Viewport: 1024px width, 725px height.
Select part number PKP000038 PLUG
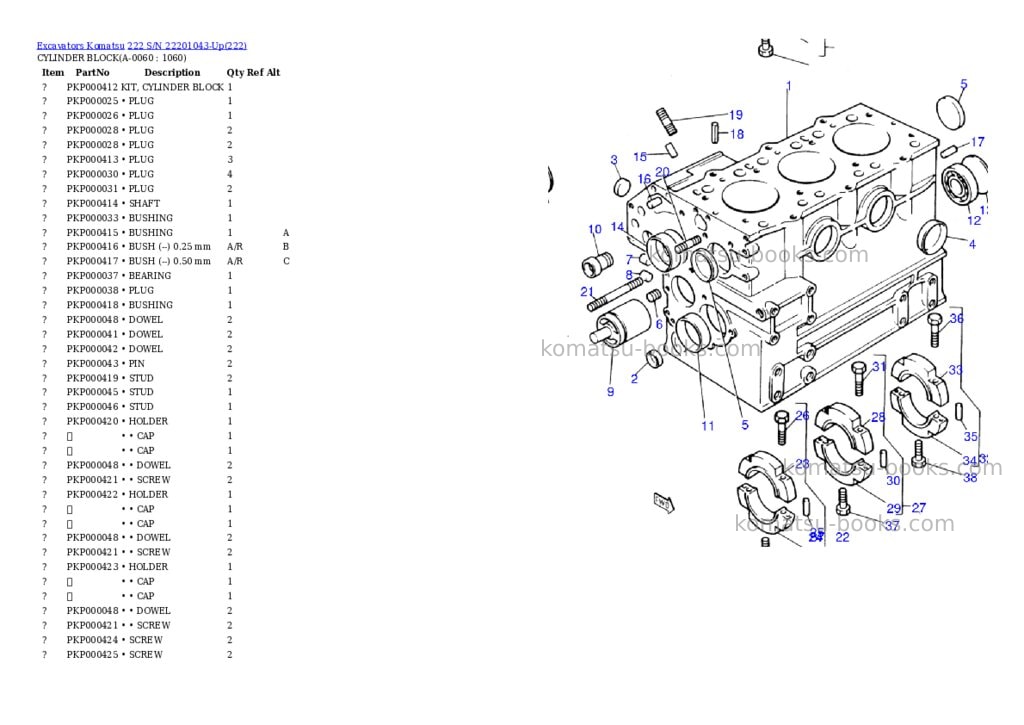coord(110,291)
